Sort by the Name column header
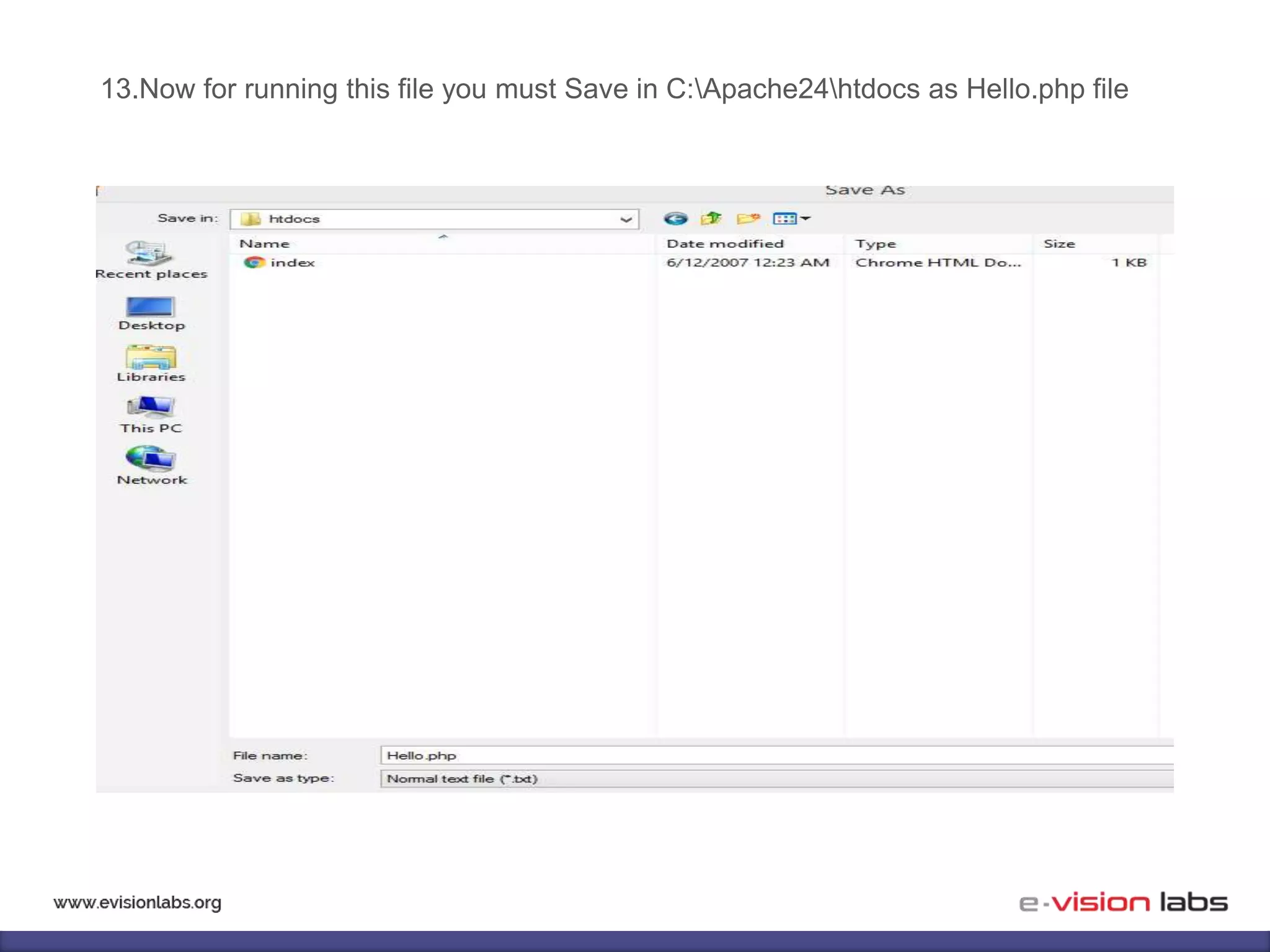The height and width of the screenshot is (952, 1270). tap(443, 244)
